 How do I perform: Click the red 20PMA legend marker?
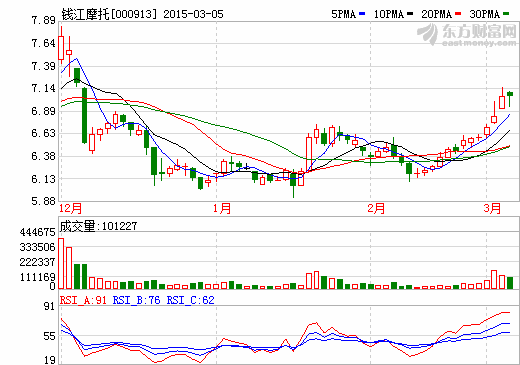point(458,14)
